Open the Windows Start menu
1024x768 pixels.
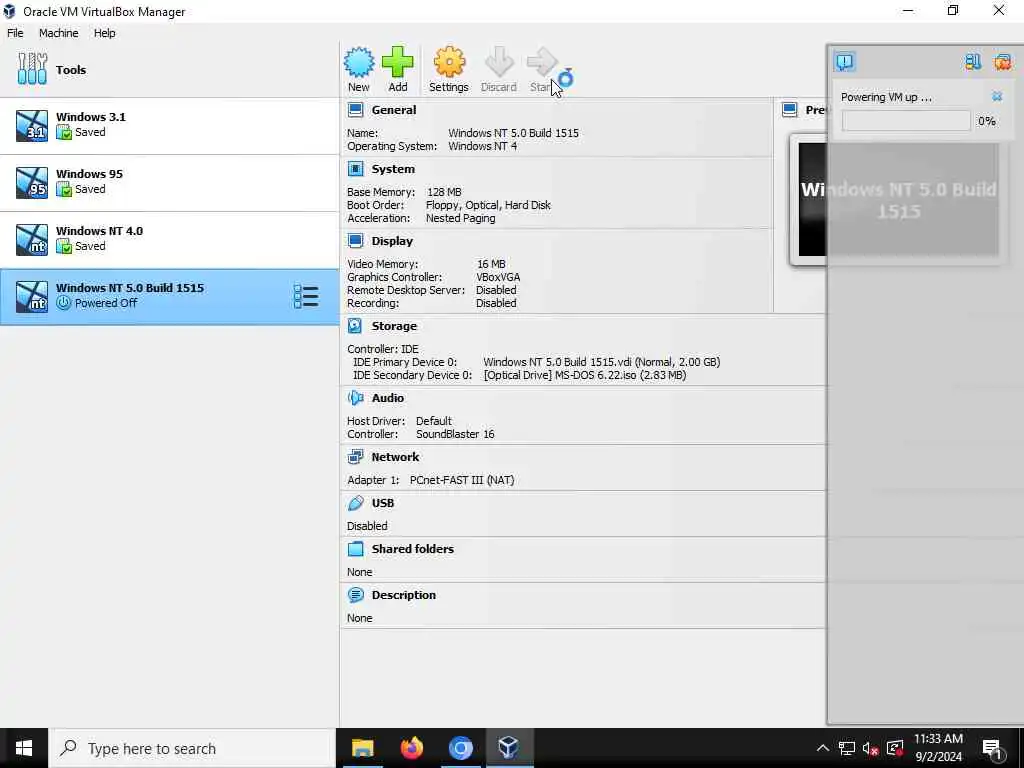click(x=24, y=748)
